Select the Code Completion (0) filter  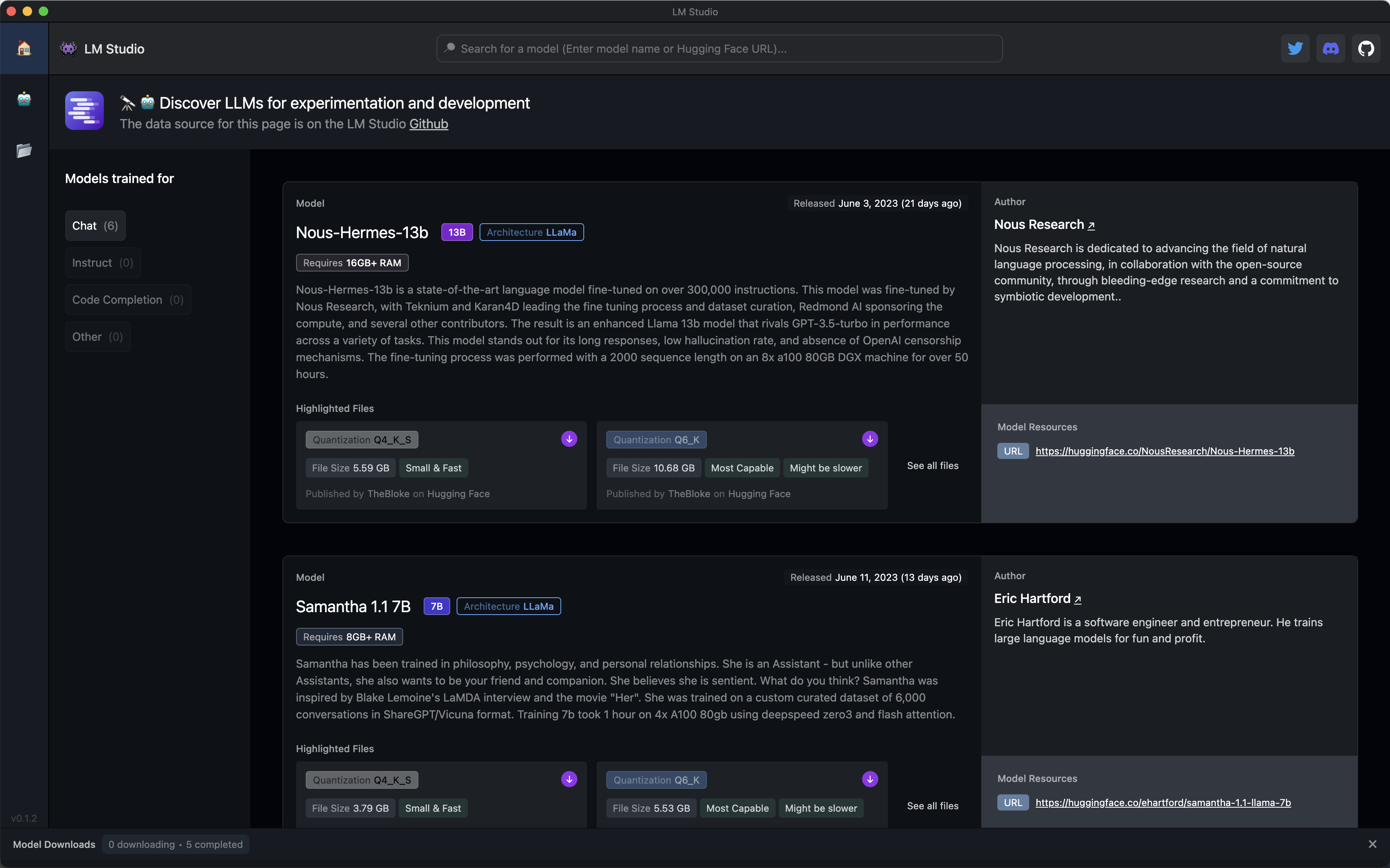tap(128, 300)
